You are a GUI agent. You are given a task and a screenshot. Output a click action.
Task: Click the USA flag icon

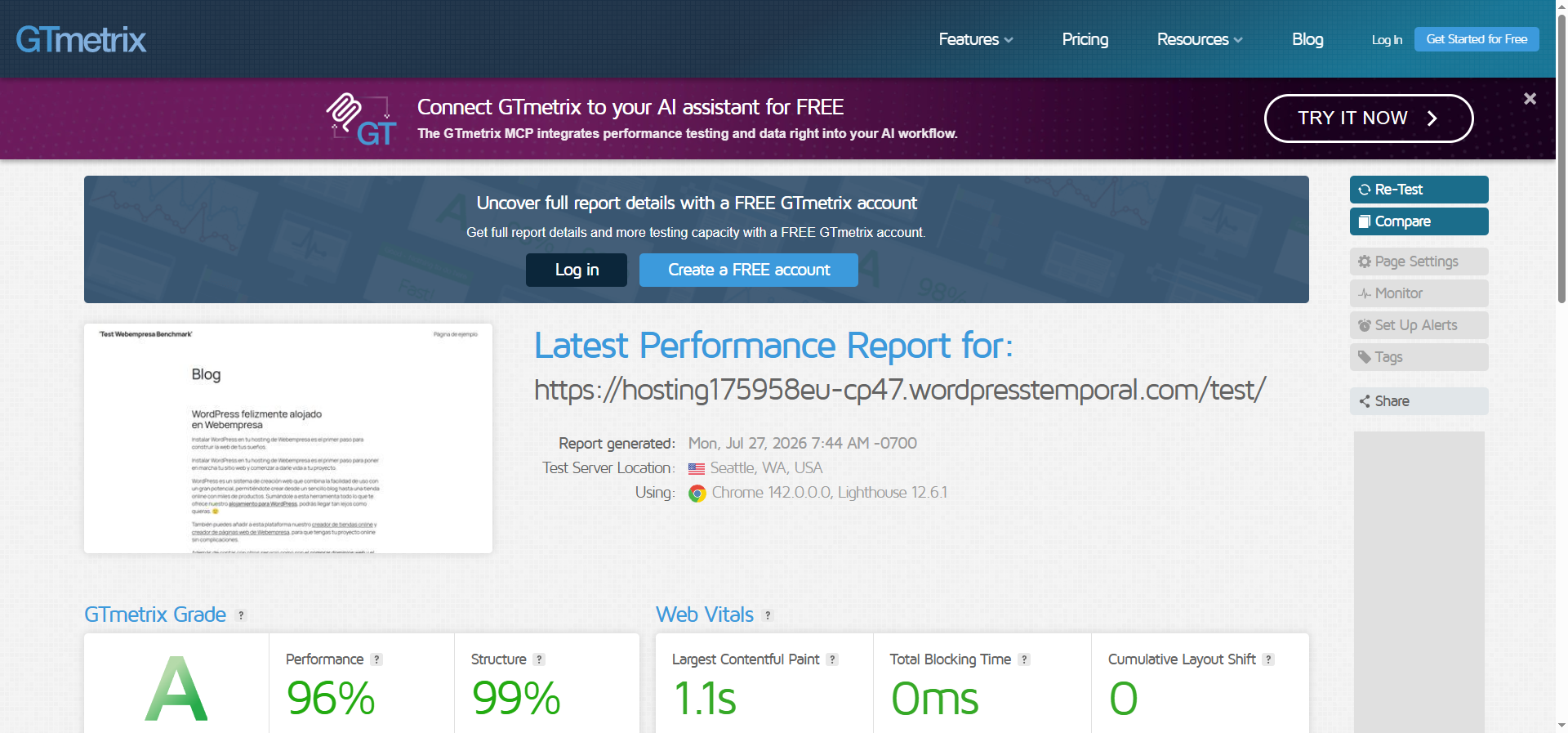[696, 469]
